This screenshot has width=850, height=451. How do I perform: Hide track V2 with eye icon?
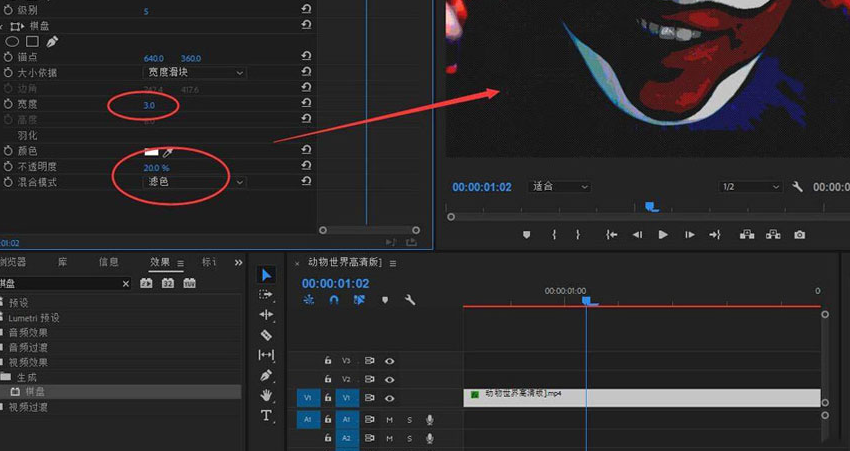click(x=389, y=379)
